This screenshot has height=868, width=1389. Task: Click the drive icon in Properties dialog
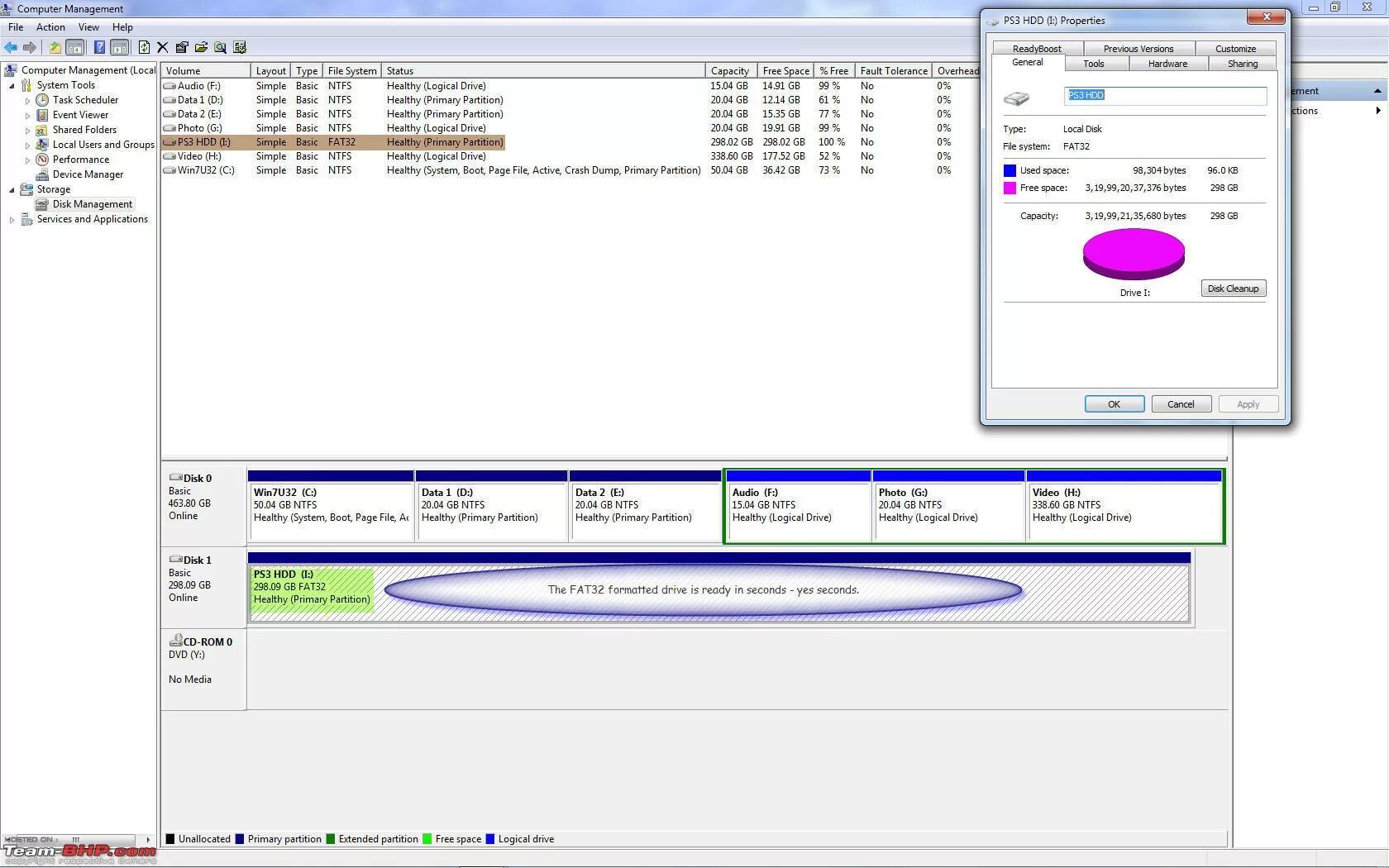pos(1016,99)
